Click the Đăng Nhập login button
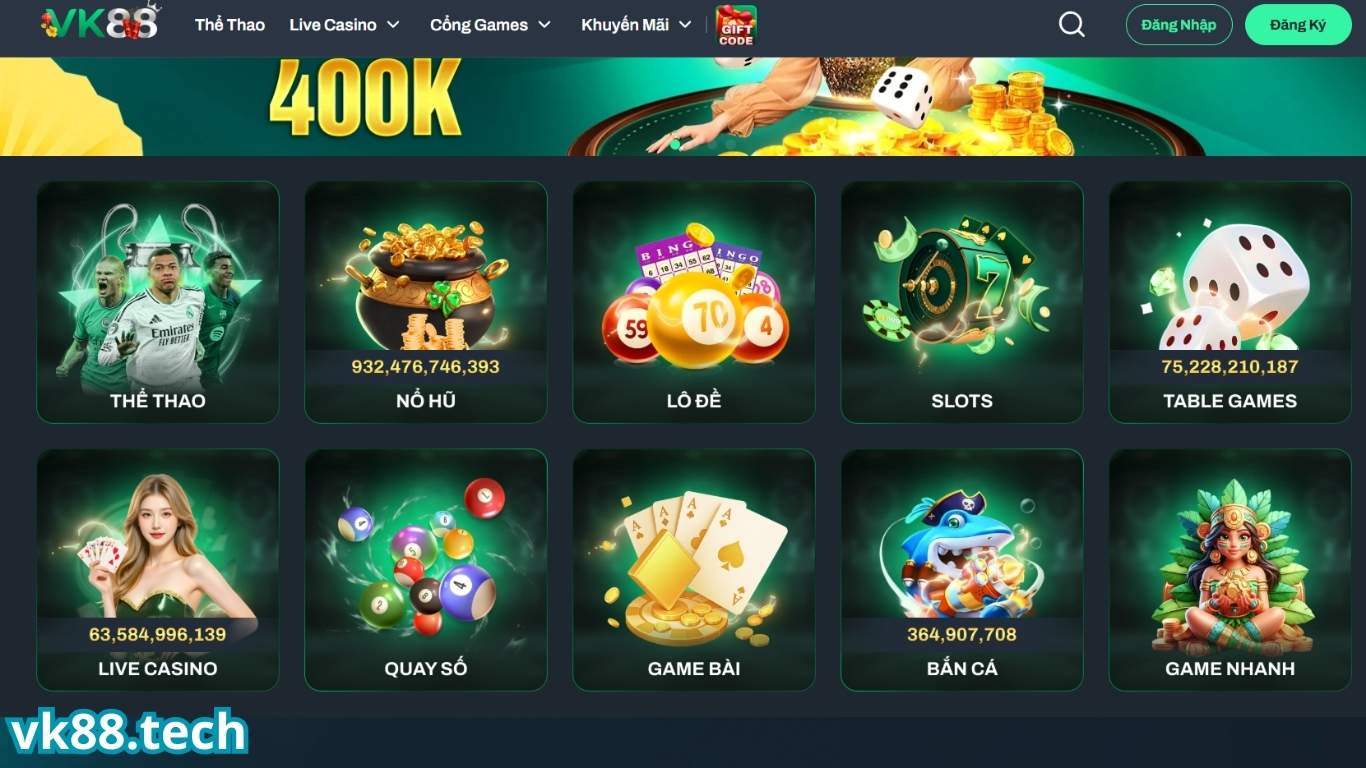The image size is (1366, 768). pyautogui.click(x=1179, y=25)
